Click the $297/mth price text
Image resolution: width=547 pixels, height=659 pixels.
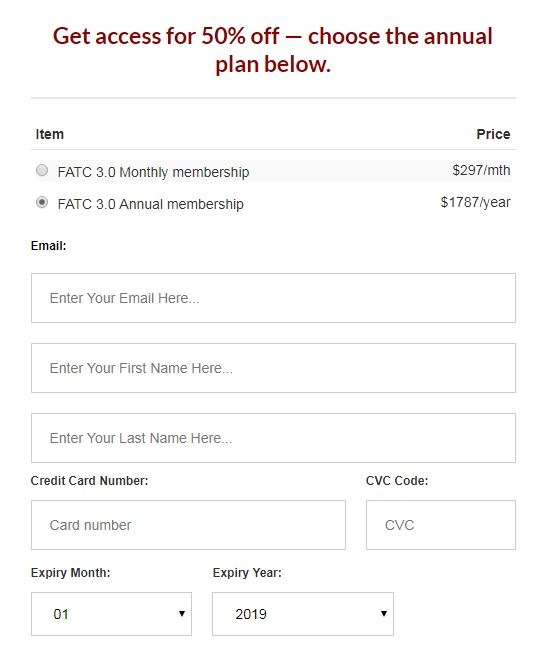coord(481,170)
